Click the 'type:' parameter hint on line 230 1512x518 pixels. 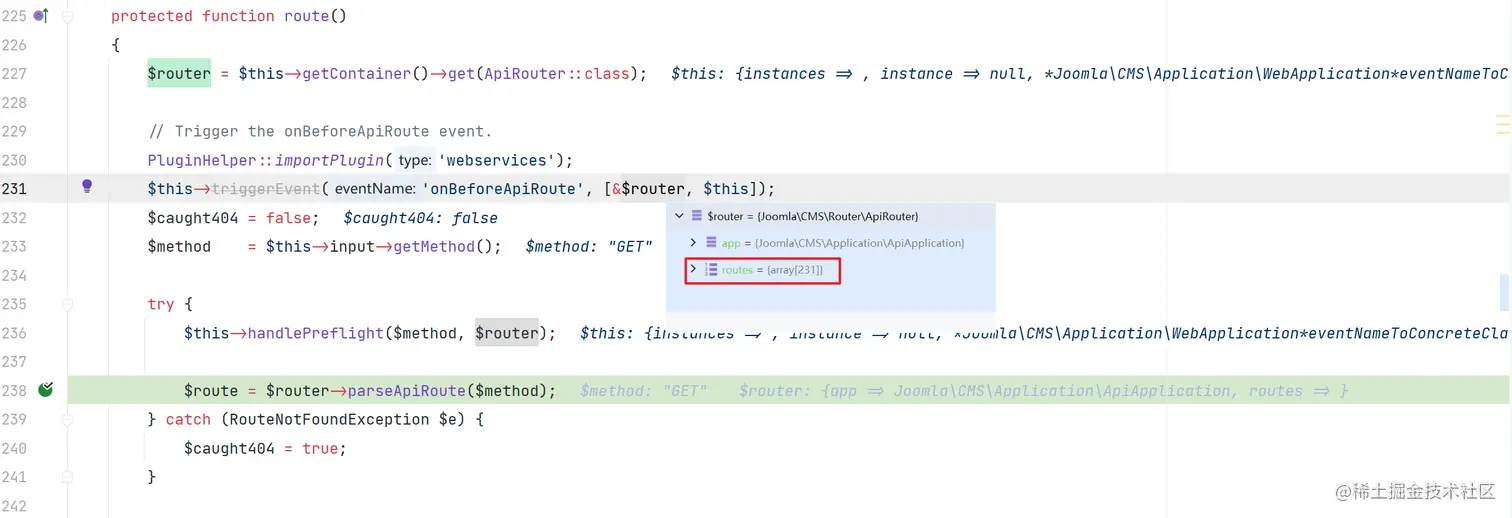[x=415, y=161]
